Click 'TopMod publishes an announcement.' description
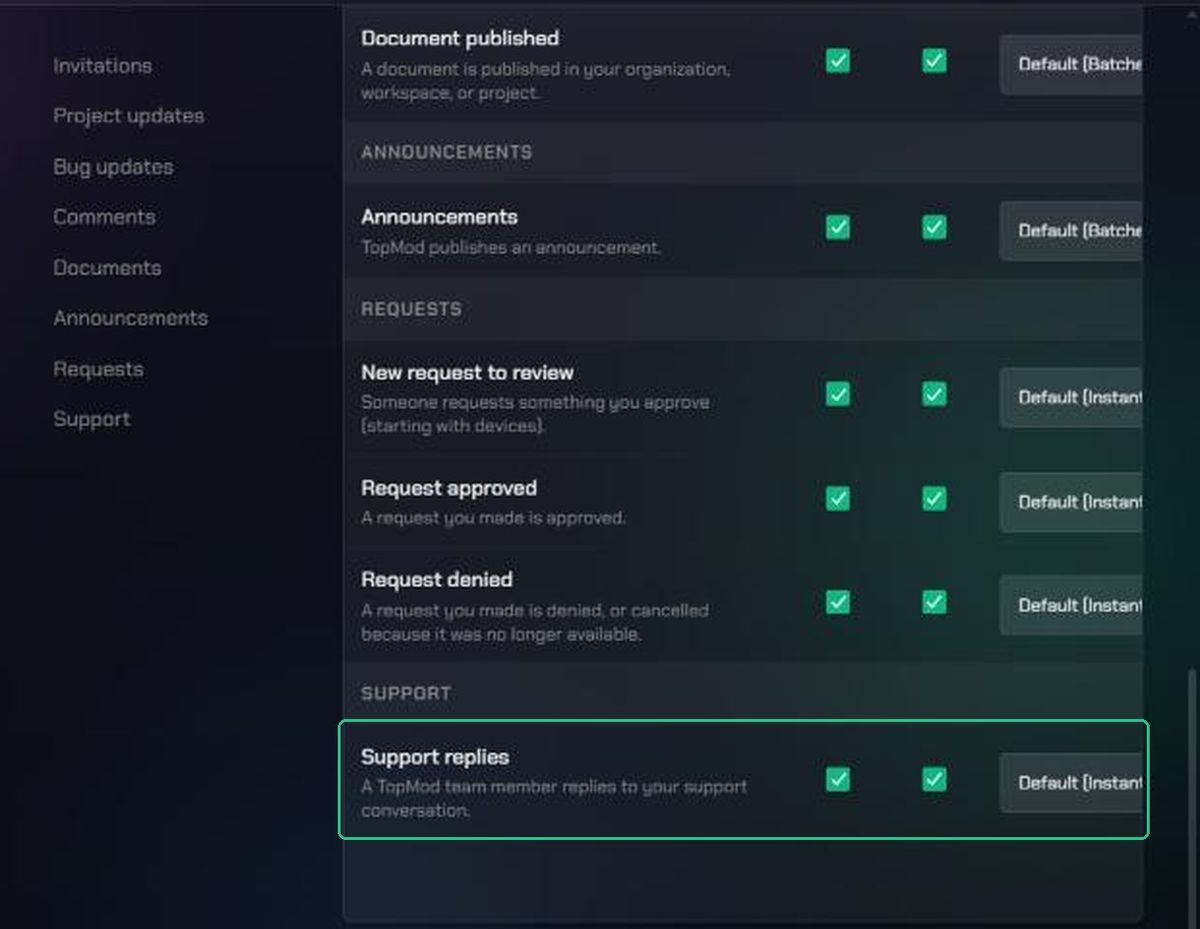The image size is (1200, 929). (511, 247)
